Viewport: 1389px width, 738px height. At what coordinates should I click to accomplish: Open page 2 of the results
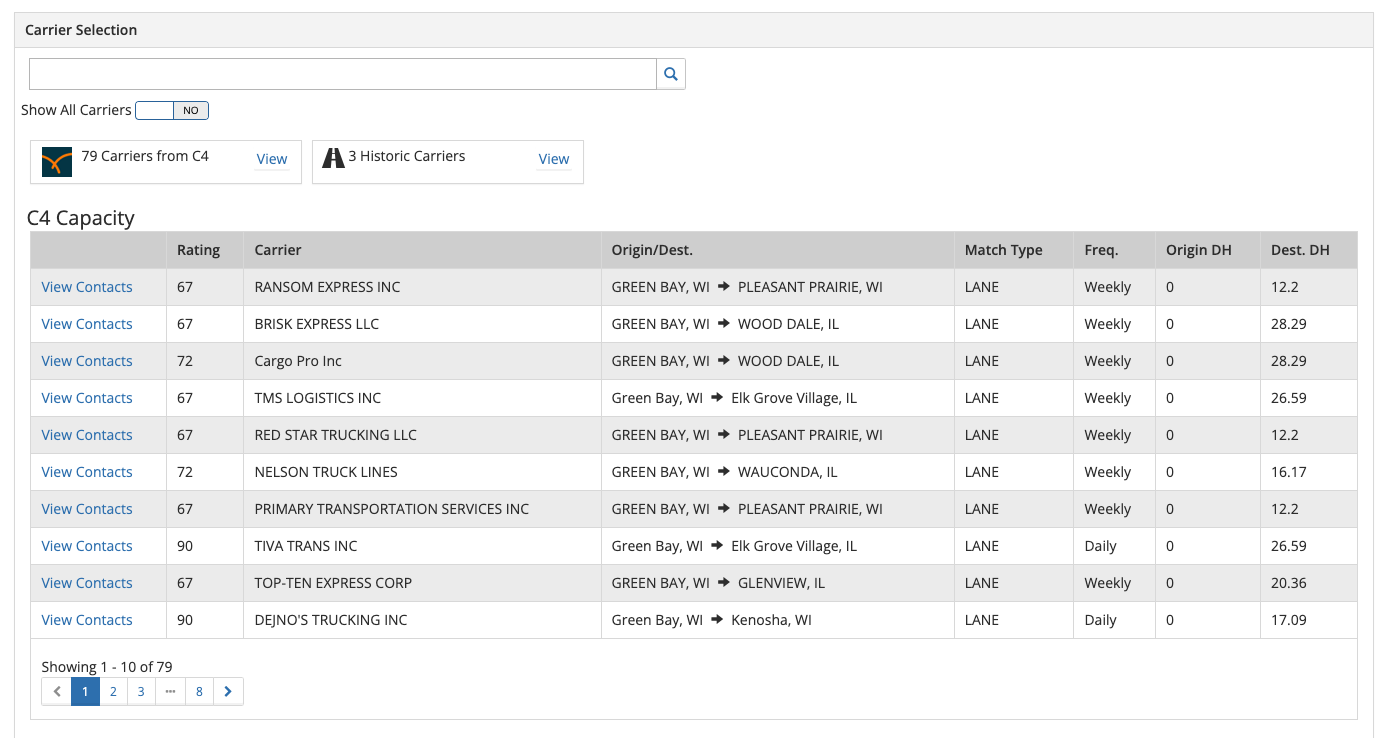(114, 692)
